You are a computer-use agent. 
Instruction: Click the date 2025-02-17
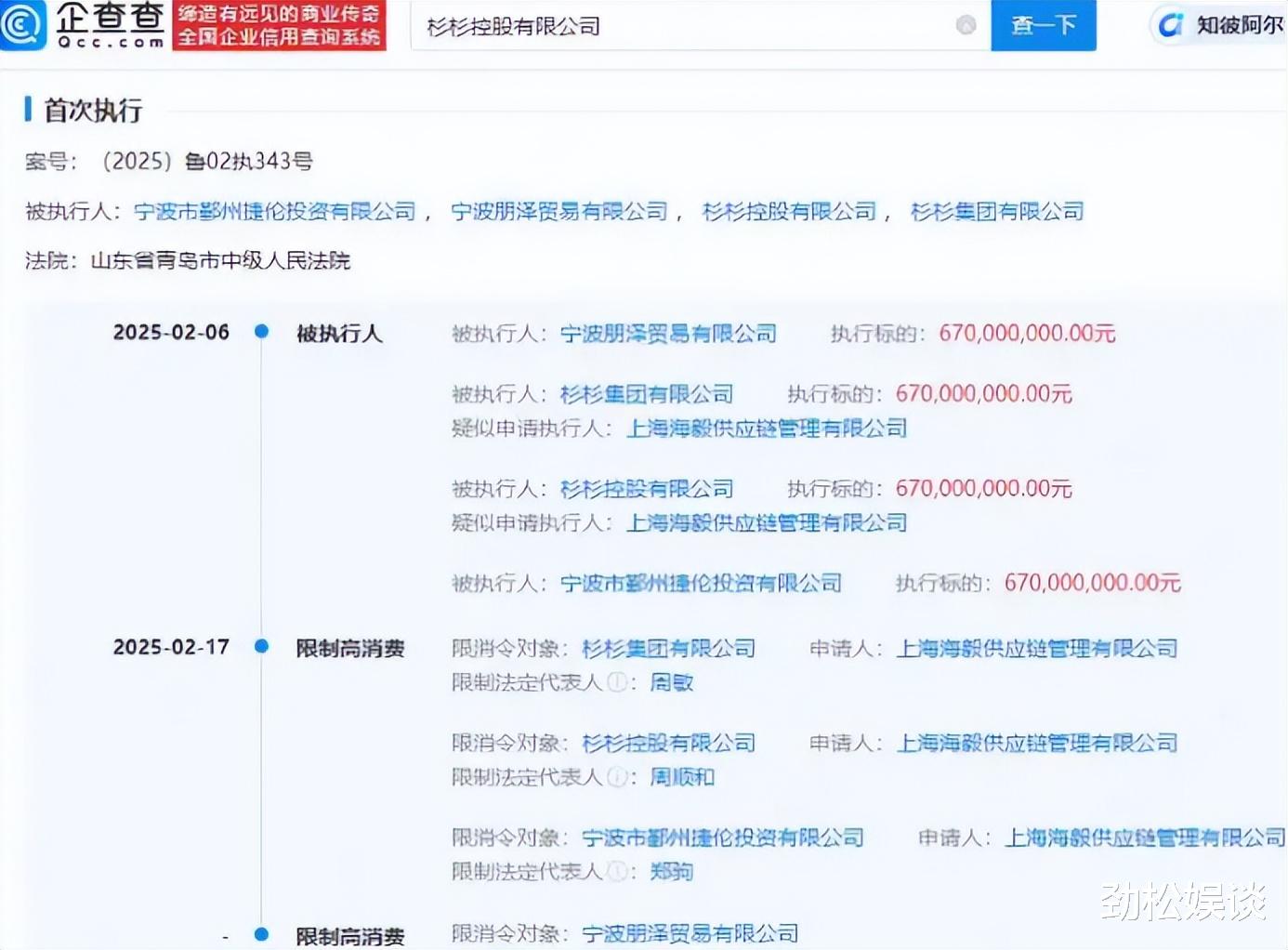[x=171, y=648]
